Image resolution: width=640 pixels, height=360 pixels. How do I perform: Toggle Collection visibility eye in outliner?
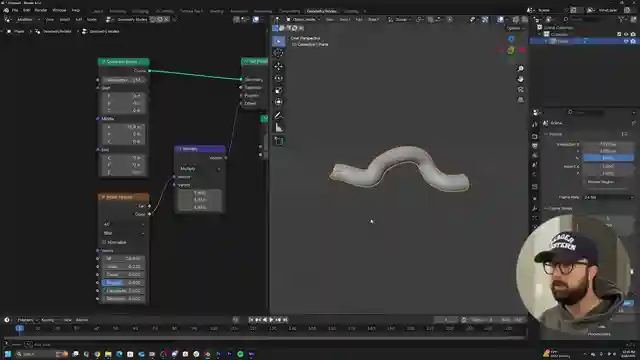[x=626, y=34]
